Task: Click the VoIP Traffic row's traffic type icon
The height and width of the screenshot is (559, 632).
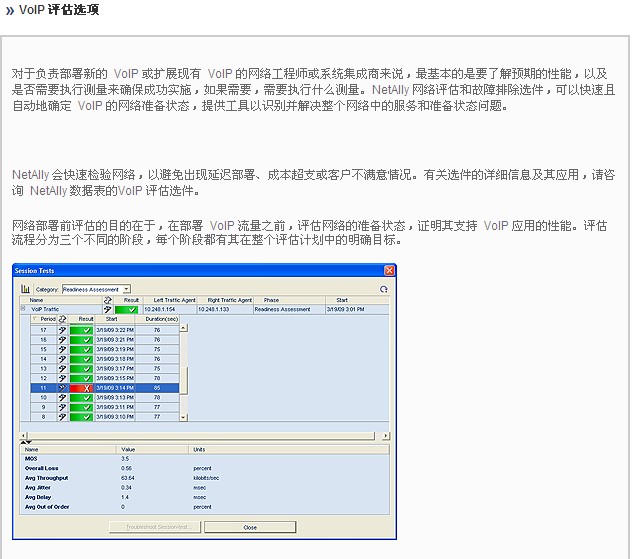Action: point(107,310)
